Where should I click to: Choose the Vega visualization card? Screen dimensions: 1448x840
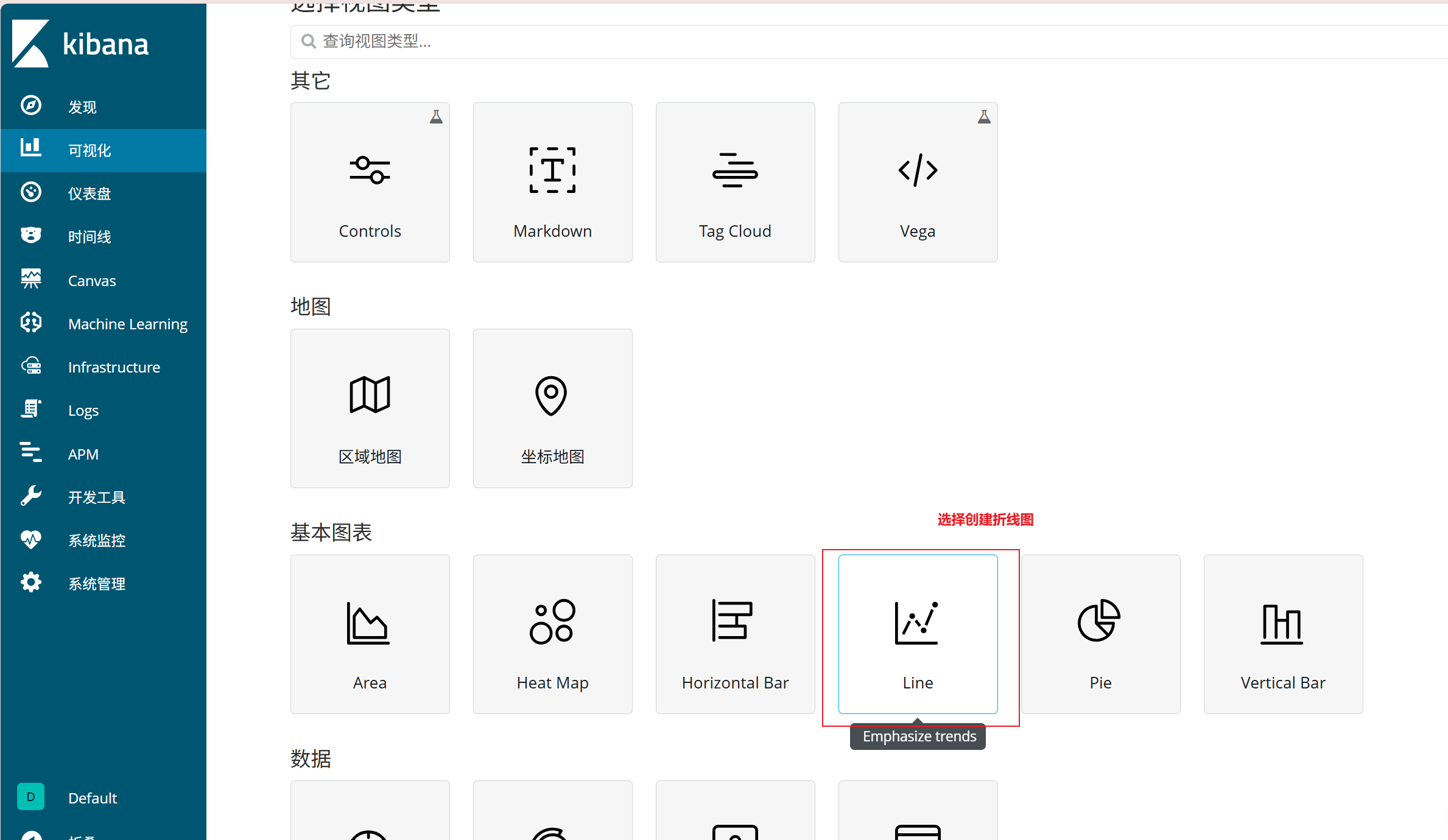(x=917, y=182)
